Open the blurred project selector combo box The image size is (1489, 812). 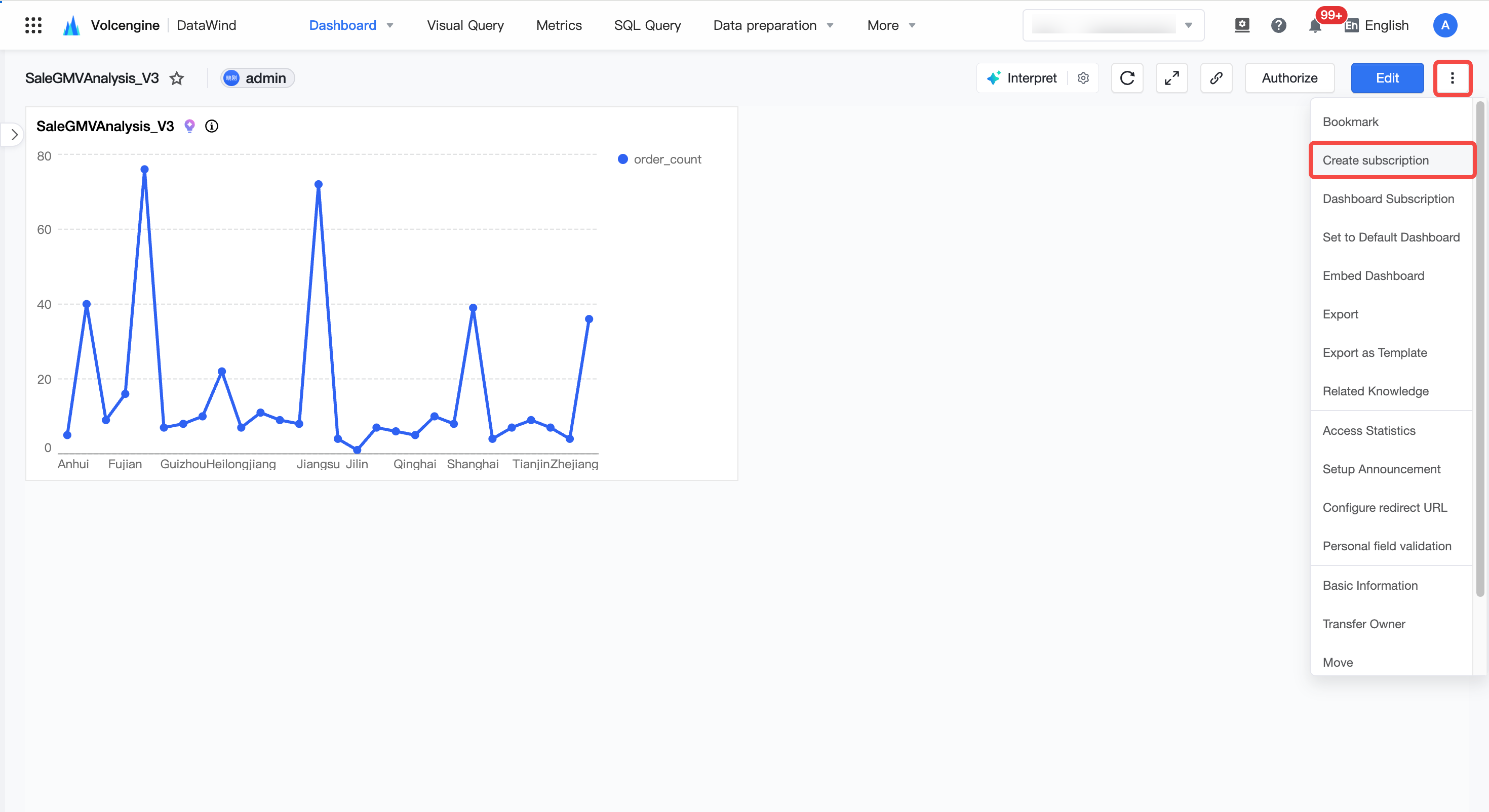pos(1113,25)
